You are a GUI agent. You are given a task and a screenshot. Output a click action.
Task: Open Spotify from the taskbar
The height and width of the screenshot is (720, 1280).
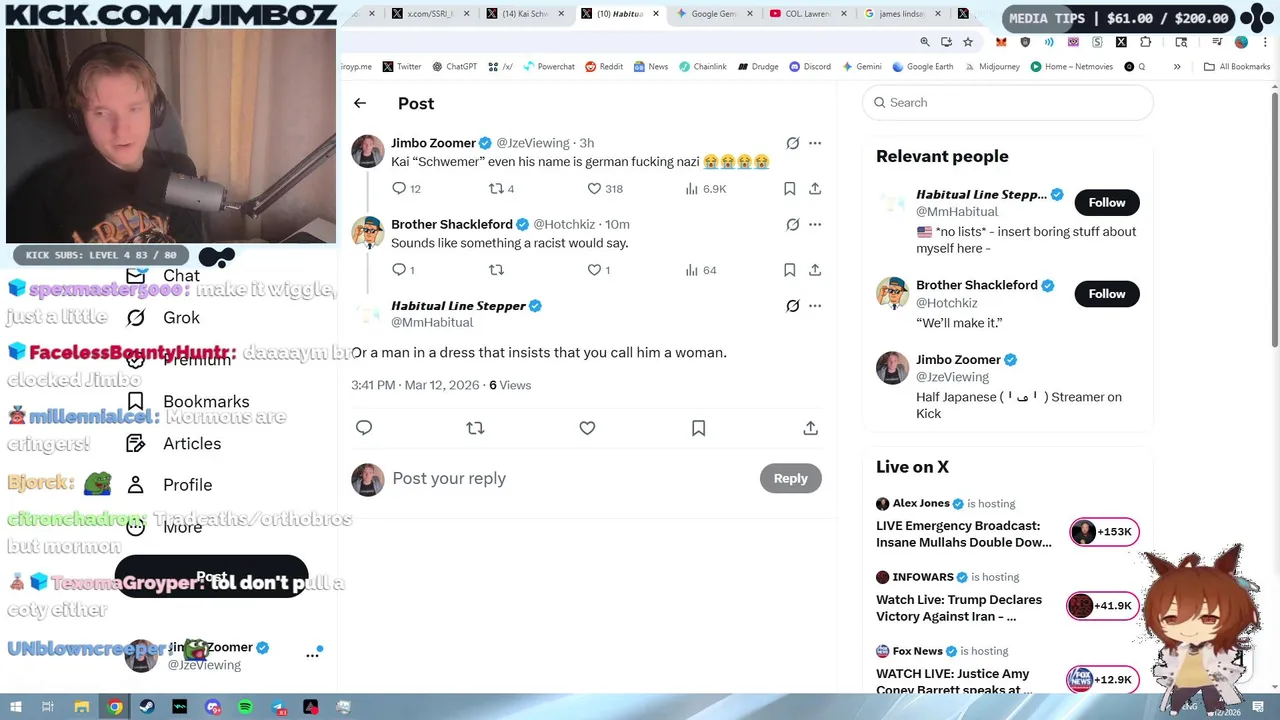[246, 707]
